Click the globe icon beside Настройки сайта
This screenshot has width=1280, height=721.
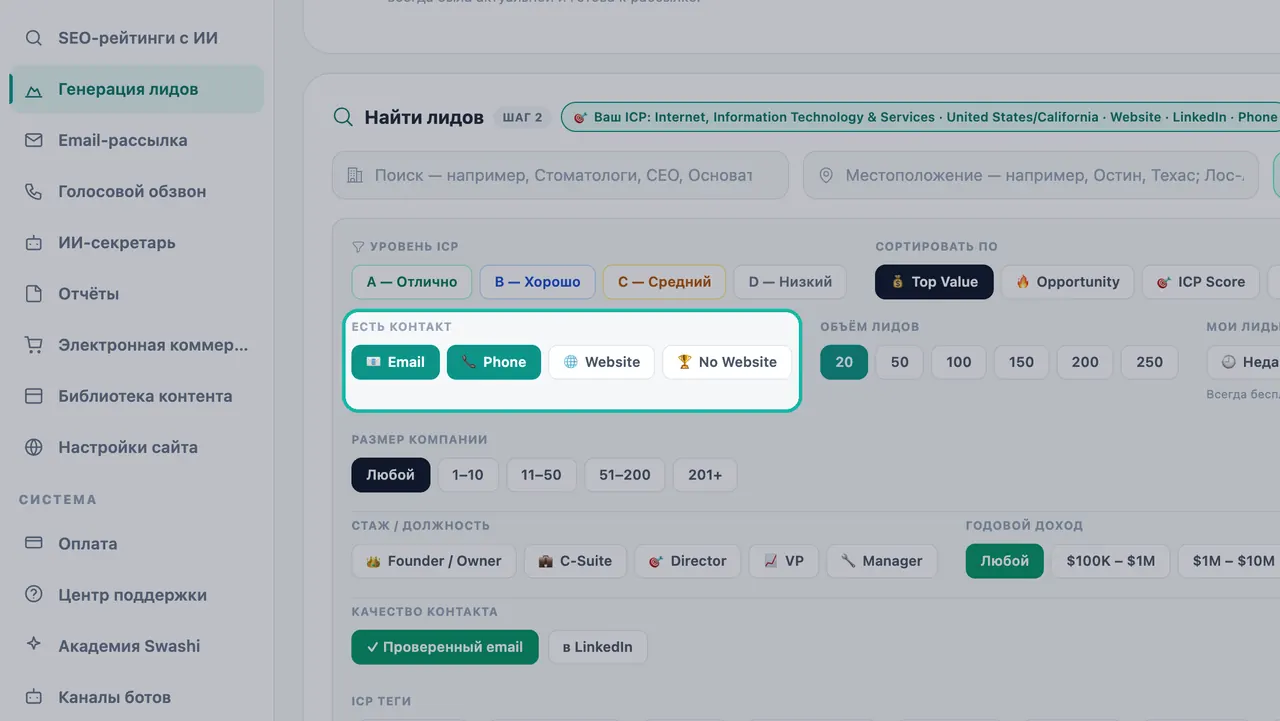pyautogui.click(x=34, y=447)
